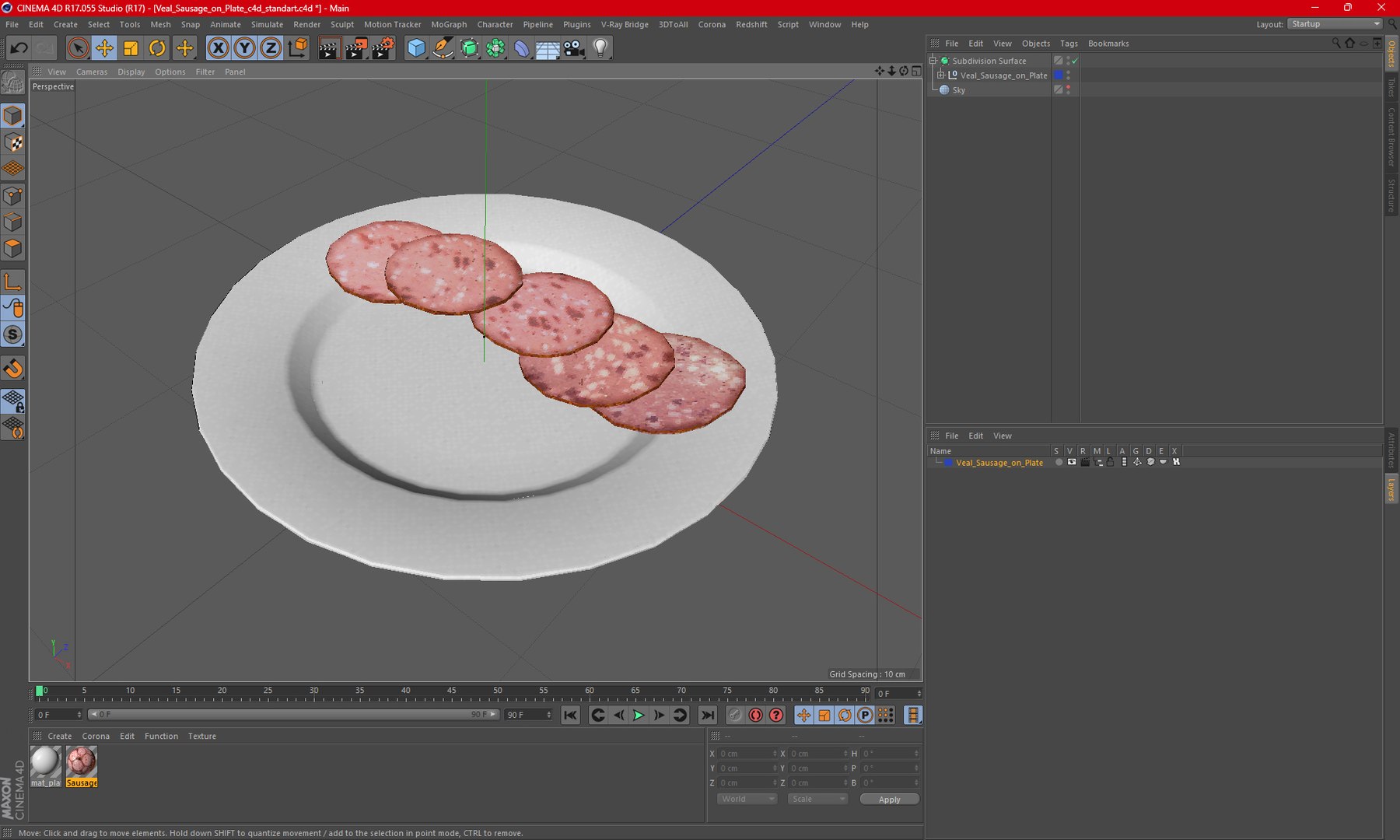Image resolution: width=1400 pixels, height=840 pixels.
Task: Click the Record Active Objects keyframe button
Action: coord(734,715)
